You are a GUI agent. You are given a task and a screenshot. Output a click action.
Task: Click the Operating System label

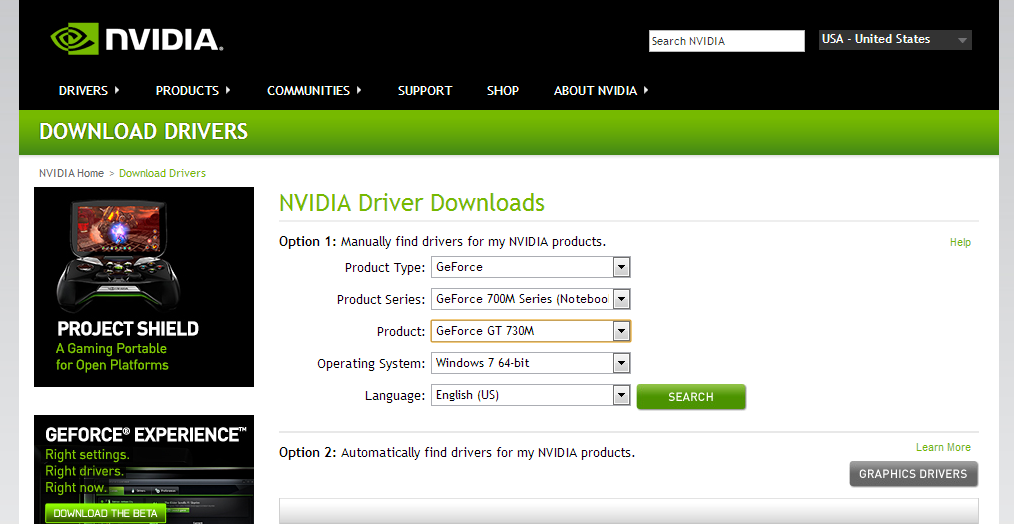pyautogui.click(x=371, y=364)
